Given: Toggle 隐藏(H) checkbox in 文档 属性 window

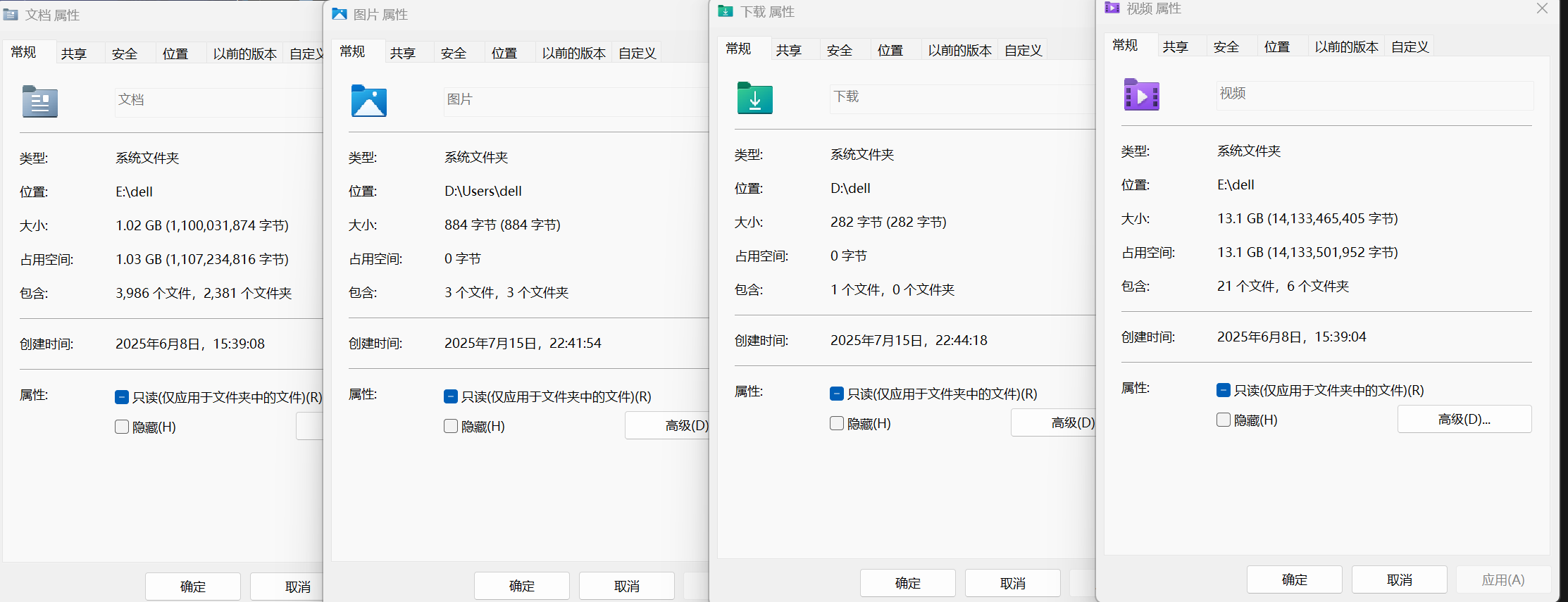Looking at the screenshot, I should pyautogui.click(x=121, y=427).
